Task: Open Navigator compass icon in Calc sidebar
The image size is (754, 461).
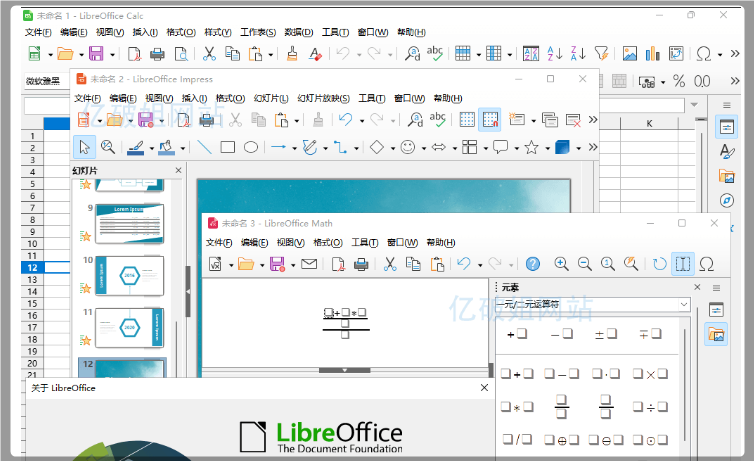Action: 727,200
